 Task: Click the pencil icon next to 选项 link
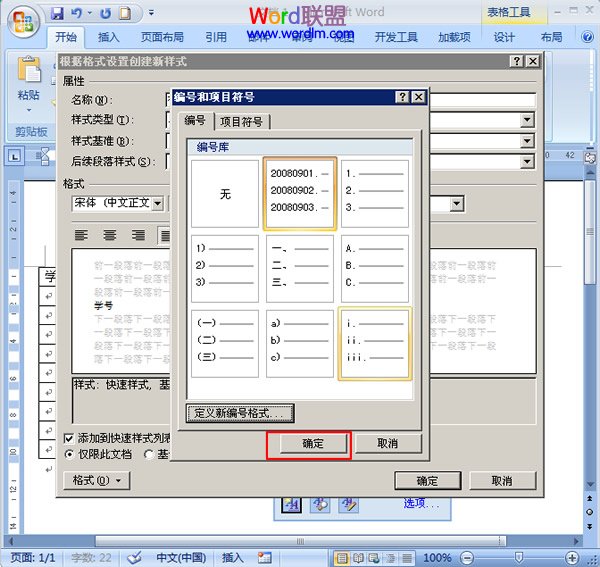coord(349,505)
